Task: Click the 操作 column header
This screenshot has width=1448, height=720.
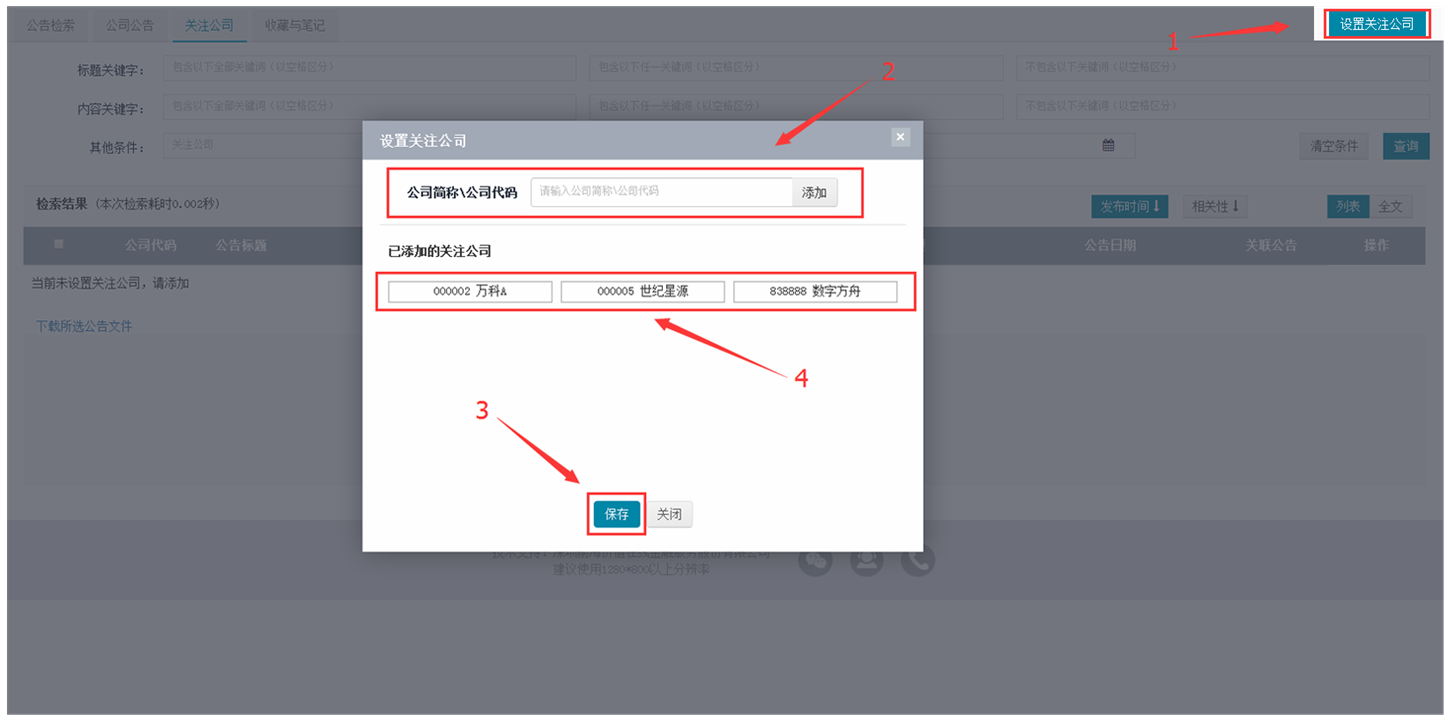Action: tap(1376, 245)
